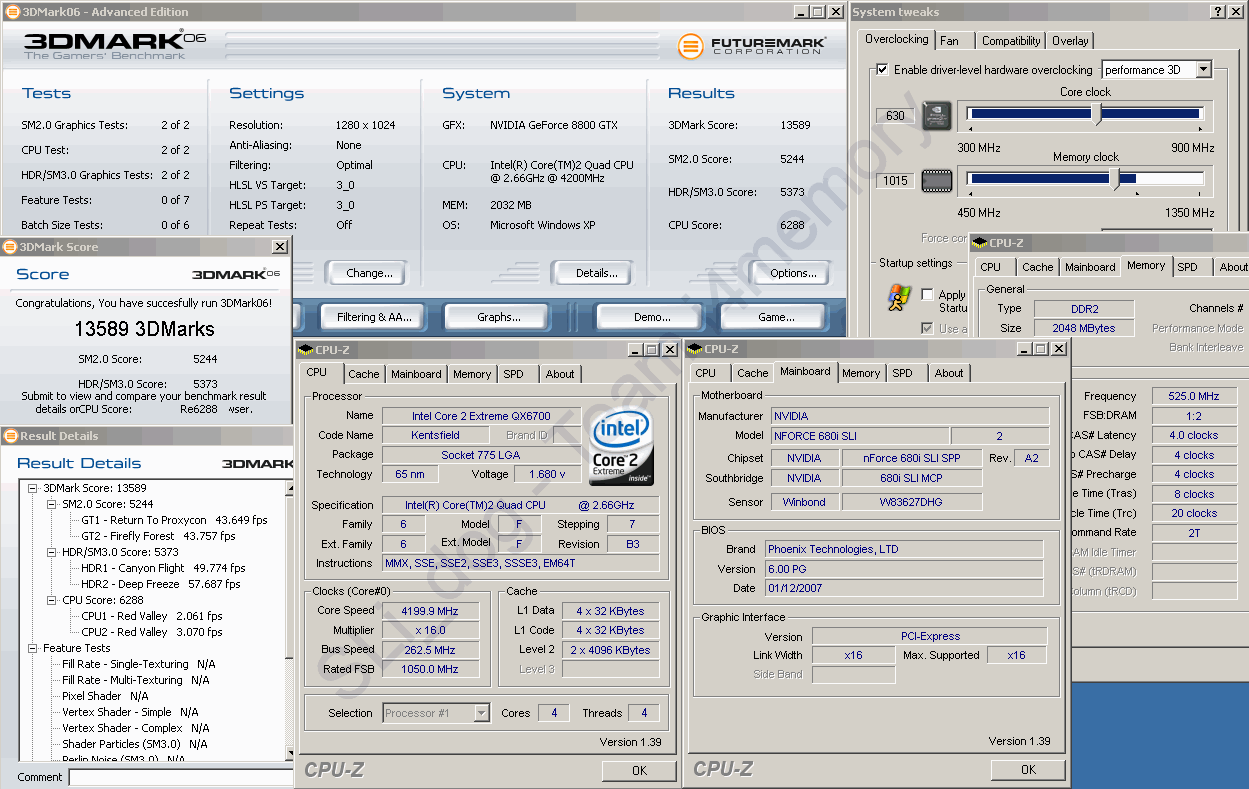1249x789 pixels.
Task: Collapse the 3DMark Score: 13589 tree node
Action: tap(33, 488)
